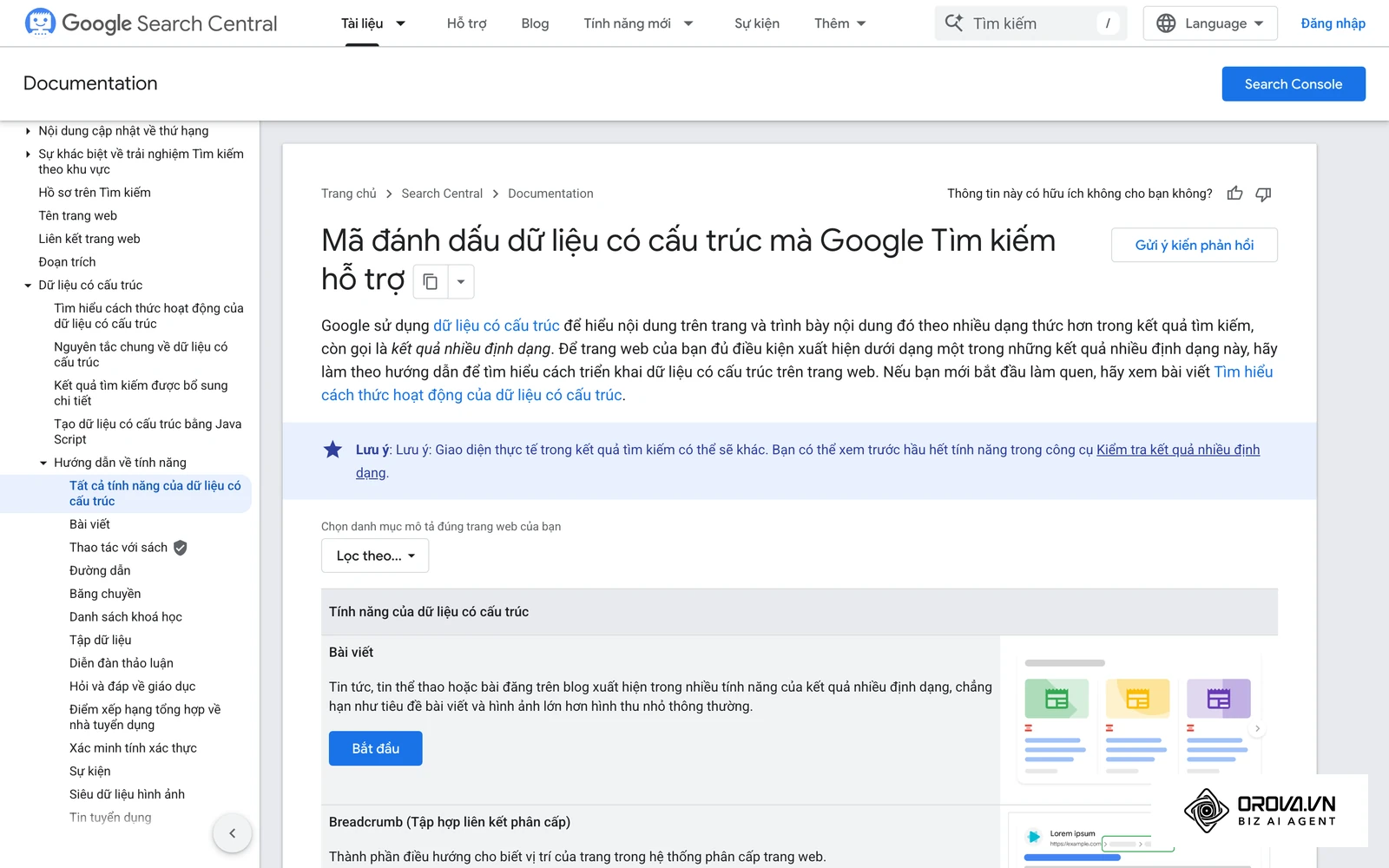The height and width of the screenshot is (868, 1389).
Task: Open Đường dẫn in sidebar
Action: click(x=100, y=571)
